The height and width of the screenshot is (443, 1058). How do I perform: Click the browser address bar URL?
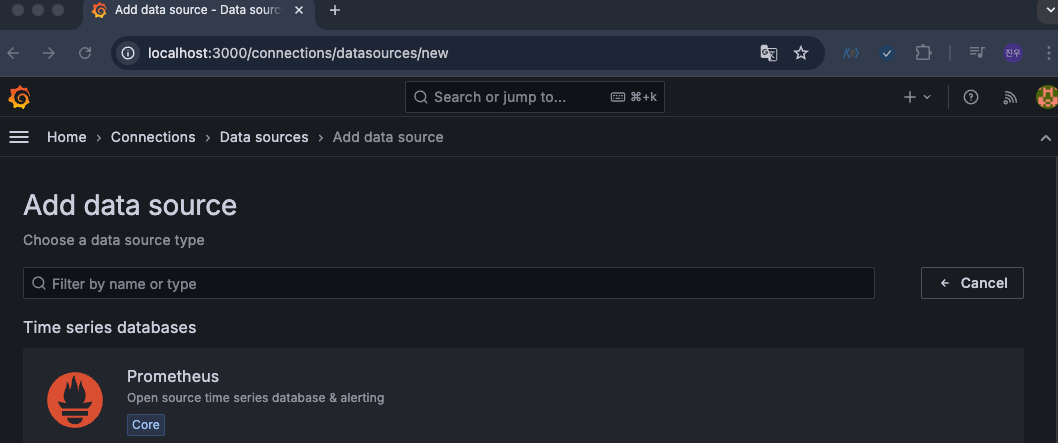coord(298,53)
